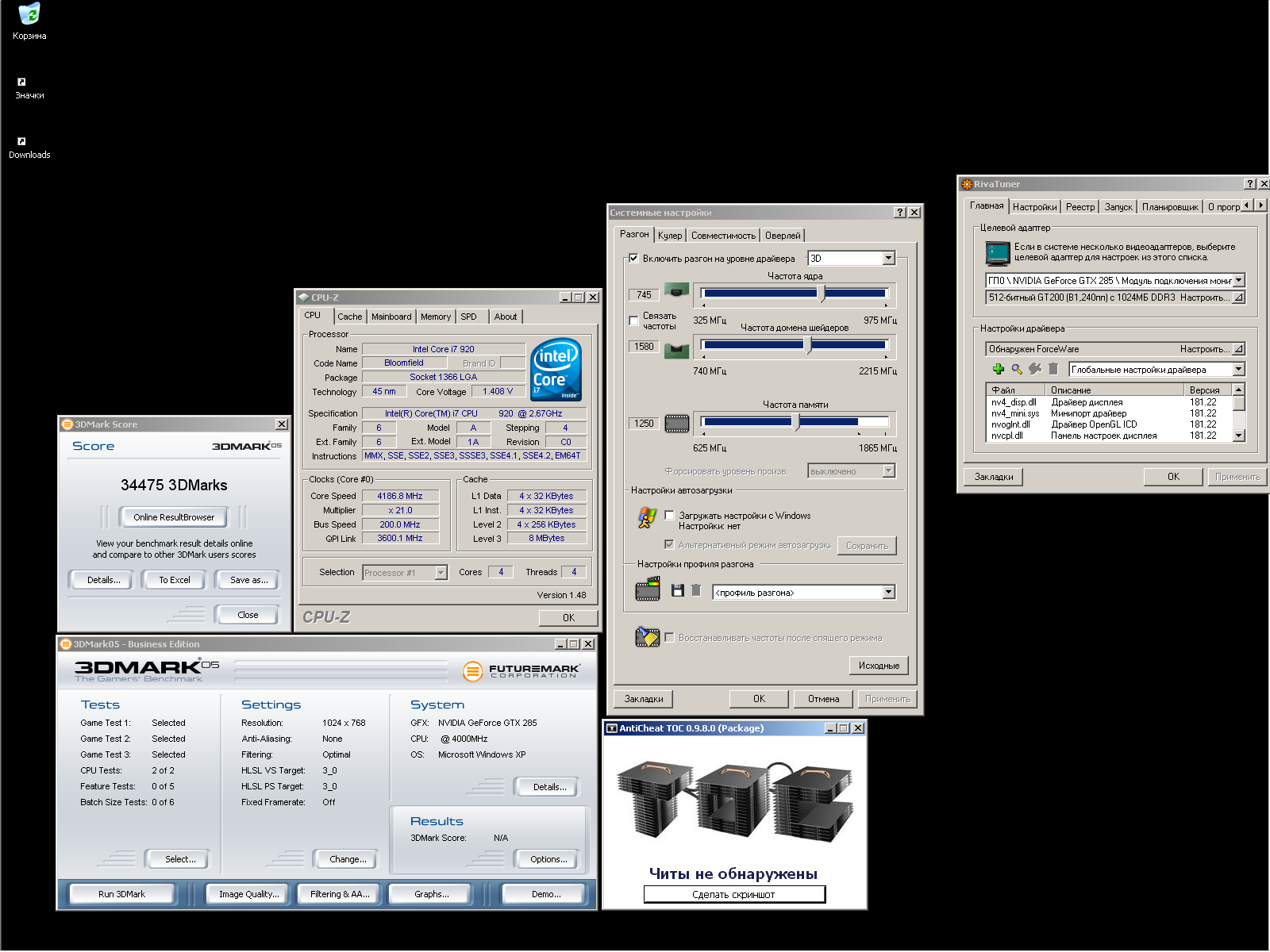Click the Filtering & AA... button

click(x=340, y=894)
